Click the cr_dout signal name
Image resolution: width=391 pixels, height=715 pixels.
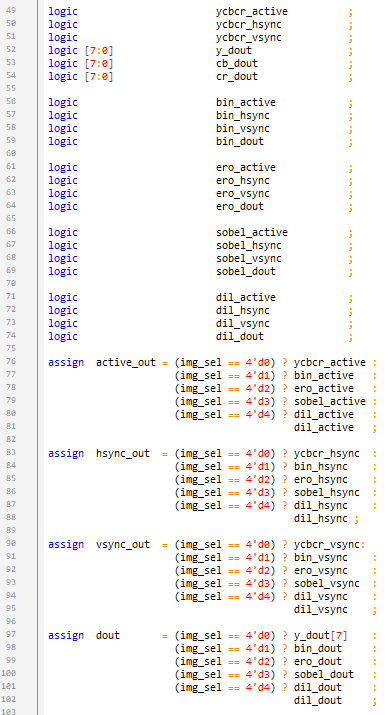pyautogui.click(x=237, y=76)
